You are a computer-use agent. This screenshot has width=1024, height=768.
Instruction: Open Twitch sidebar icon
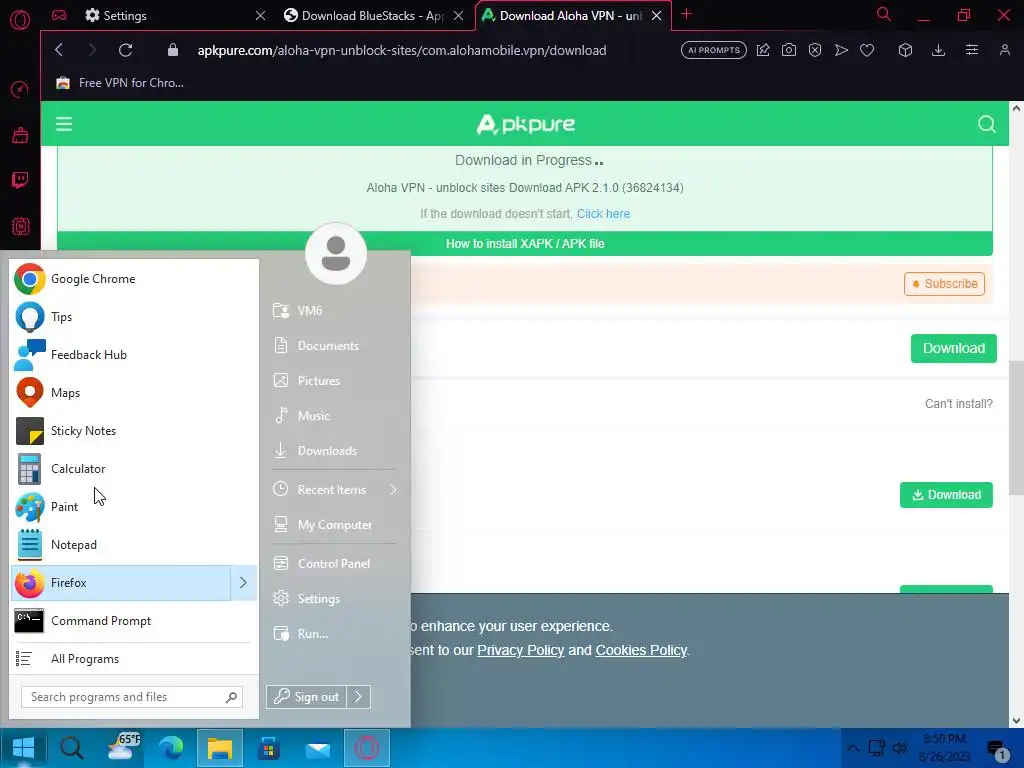(x=20, y=180)
